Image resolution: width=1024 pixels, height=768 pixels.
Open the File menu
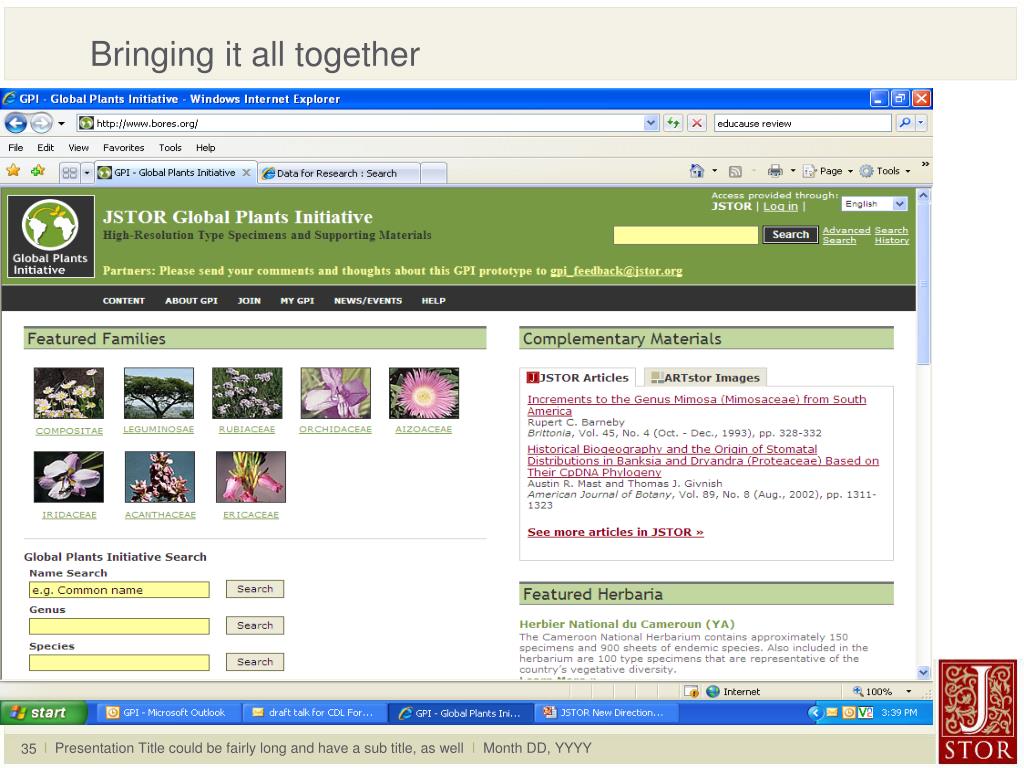pos(16,148)
